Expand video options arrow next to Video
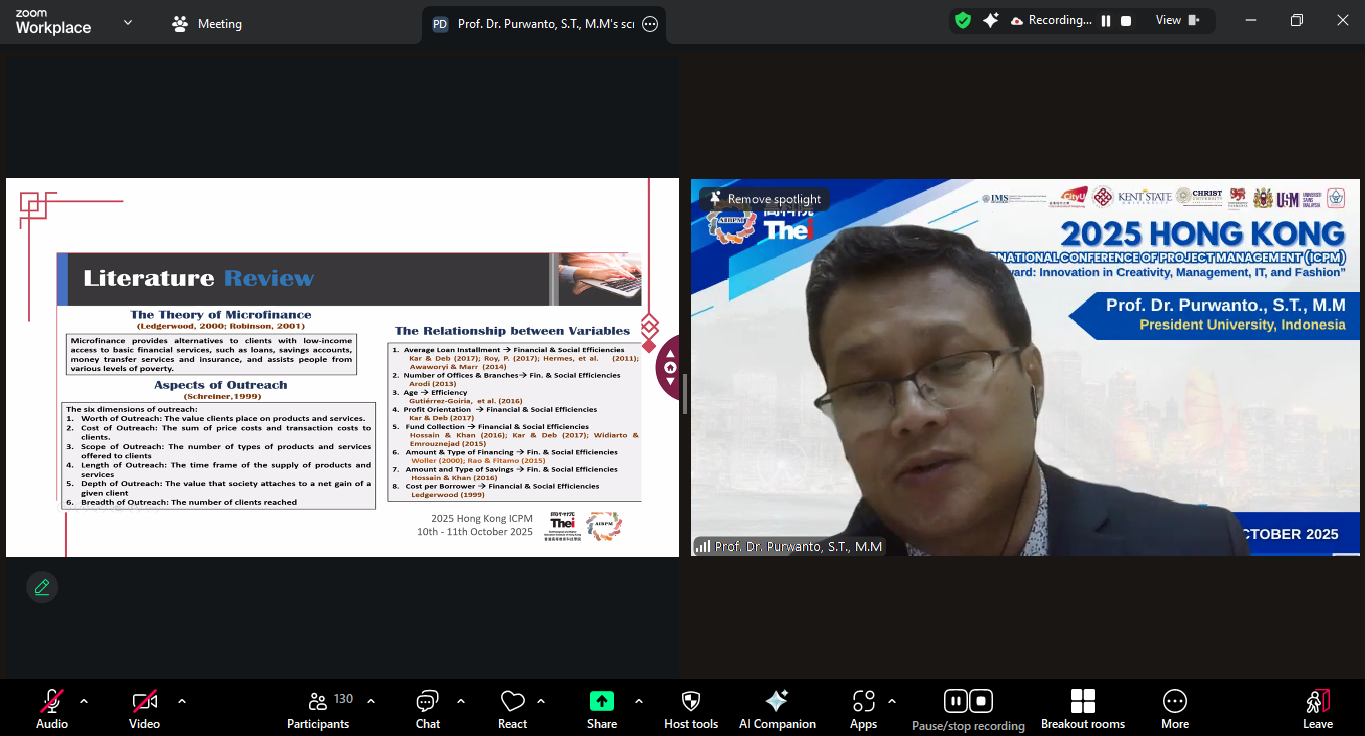The width and height of the screenshot is (1365, 736). (x=181, y=701)
